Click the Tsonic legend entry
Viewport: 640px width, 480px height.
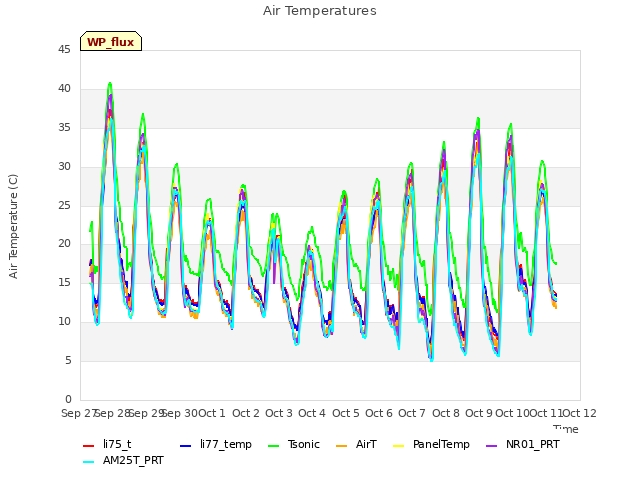pyautogui.click(x=294, y=444)
